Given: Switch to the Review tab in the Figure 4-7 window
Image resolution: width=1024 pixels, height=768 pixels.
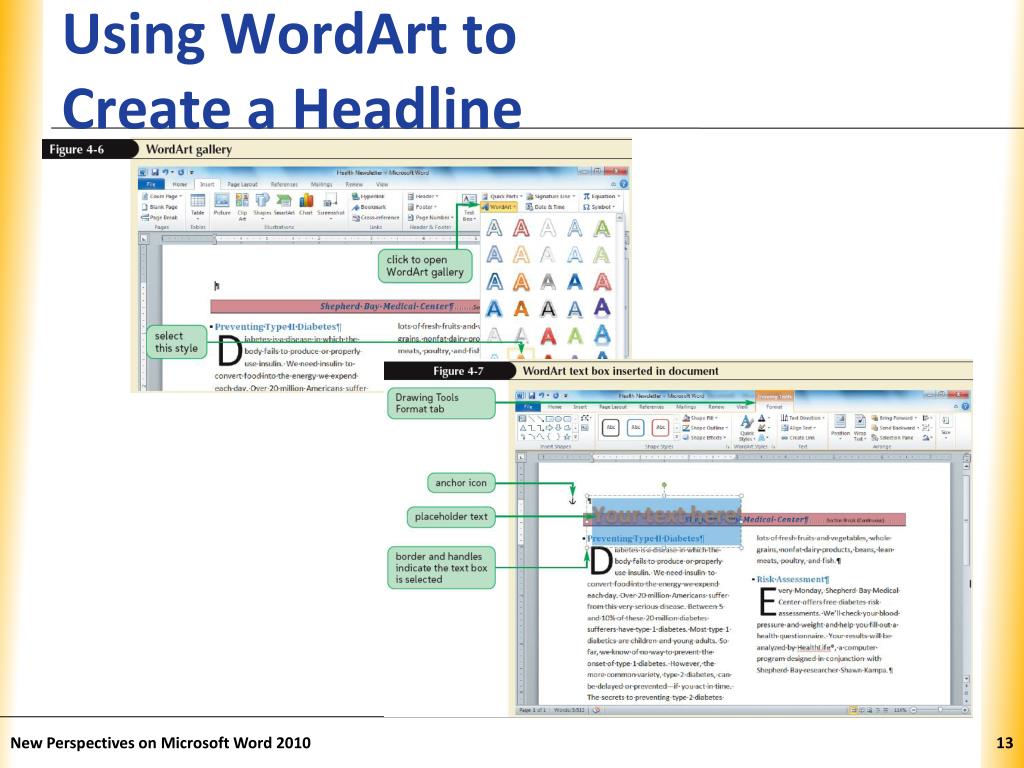Looking at the screenshot, I should point(716,407).
